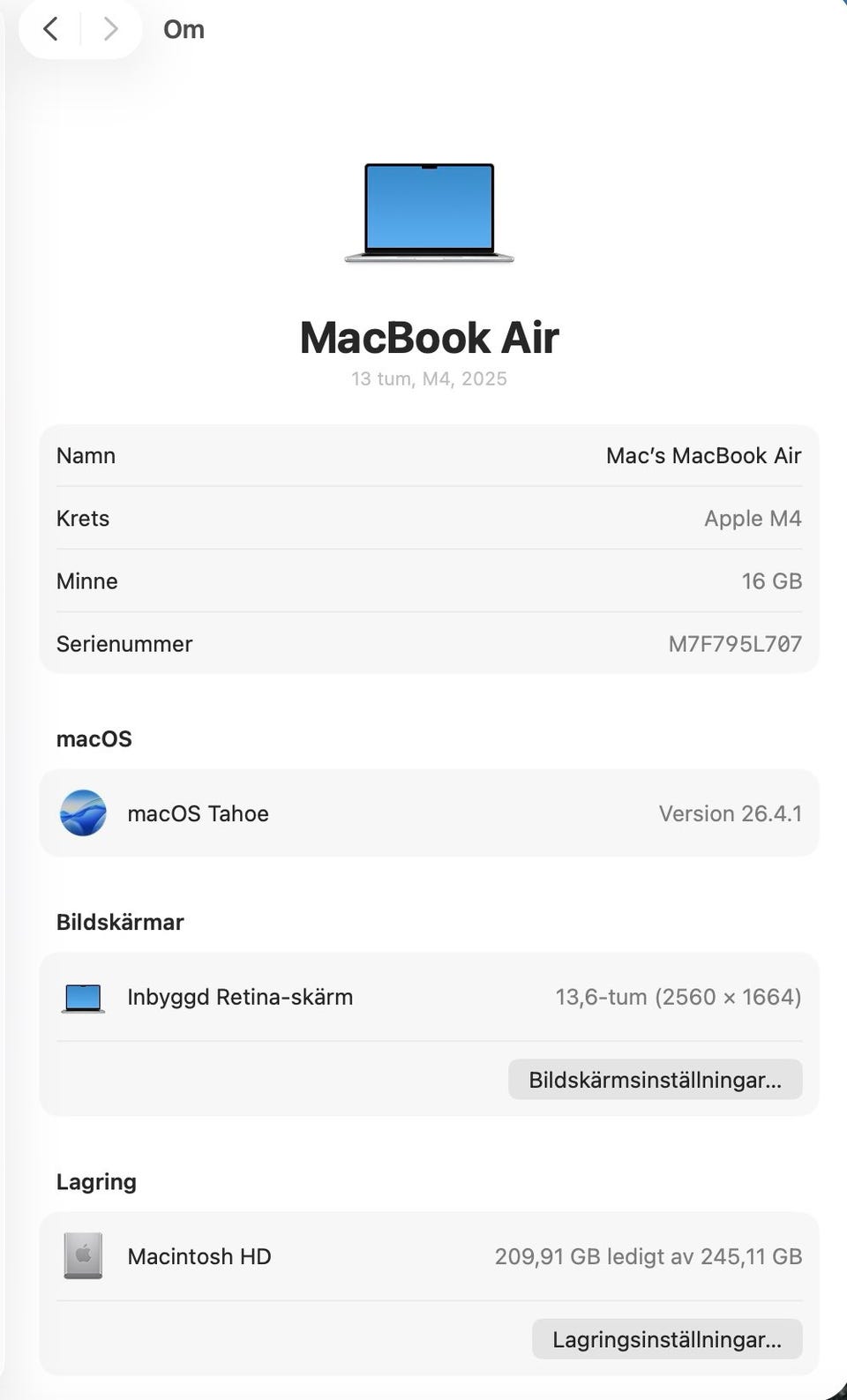The image size is (847, 1400).
Task: Click the Macintosh HD label
Action: 199,1256
